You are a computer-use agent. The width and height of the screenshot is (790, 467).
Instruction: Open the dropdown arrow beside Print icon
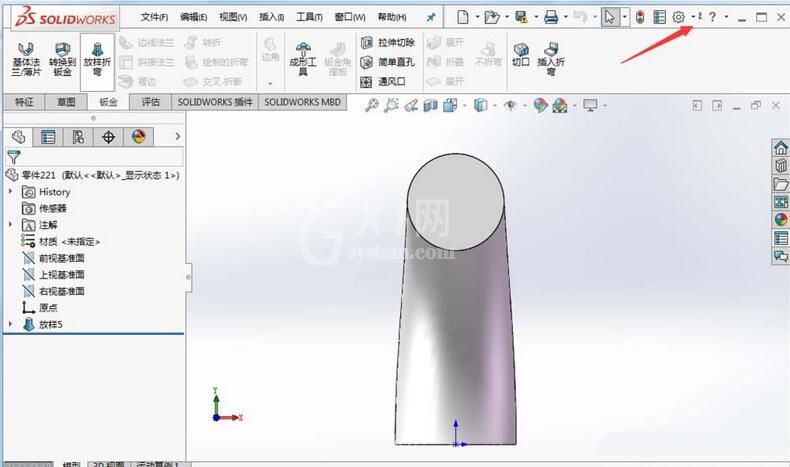click(565, 17)
